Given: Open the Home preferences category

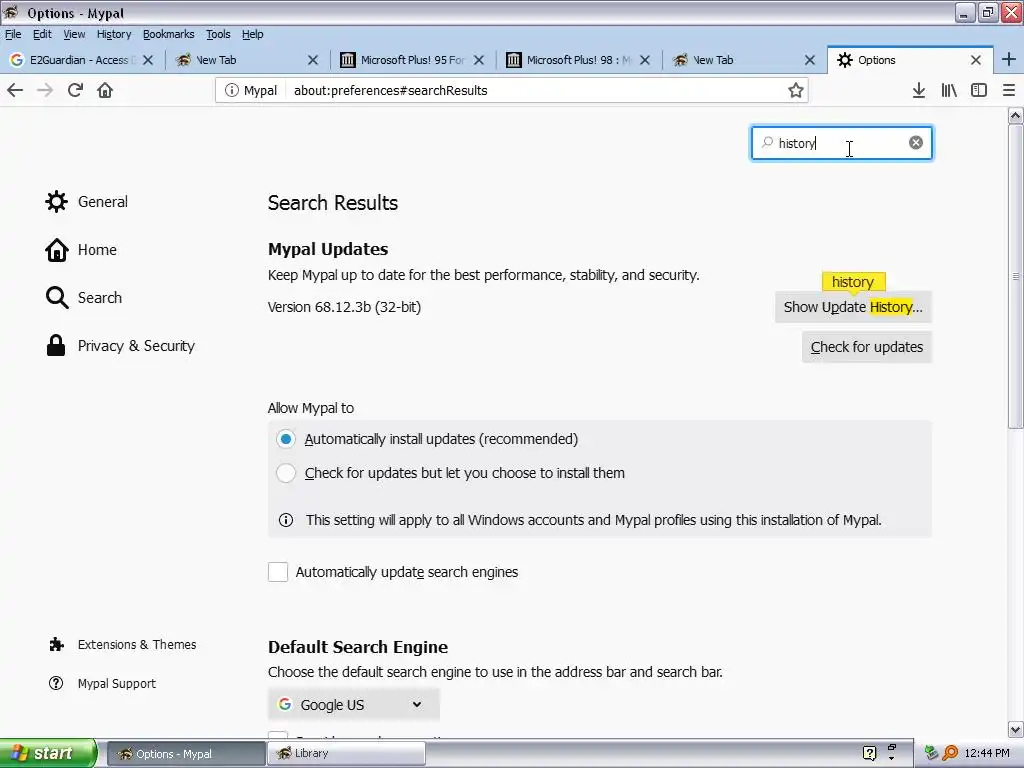Looking at the screenshot, I should click(81, 249).
